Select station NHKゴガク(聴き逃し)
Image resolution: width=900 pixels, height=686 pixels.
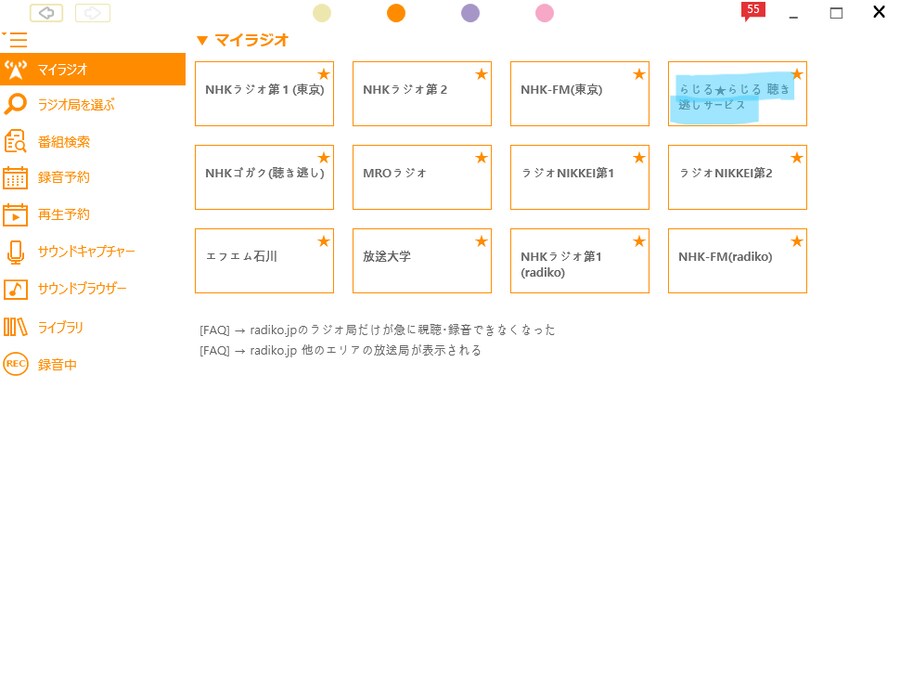[x=264, y=177]
